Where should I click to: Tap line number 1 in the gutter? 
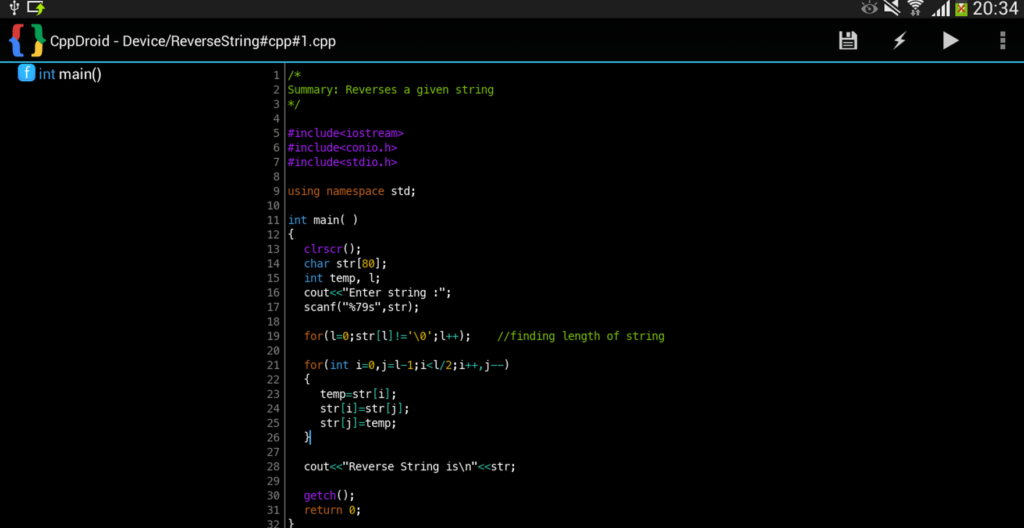(277, 75)
